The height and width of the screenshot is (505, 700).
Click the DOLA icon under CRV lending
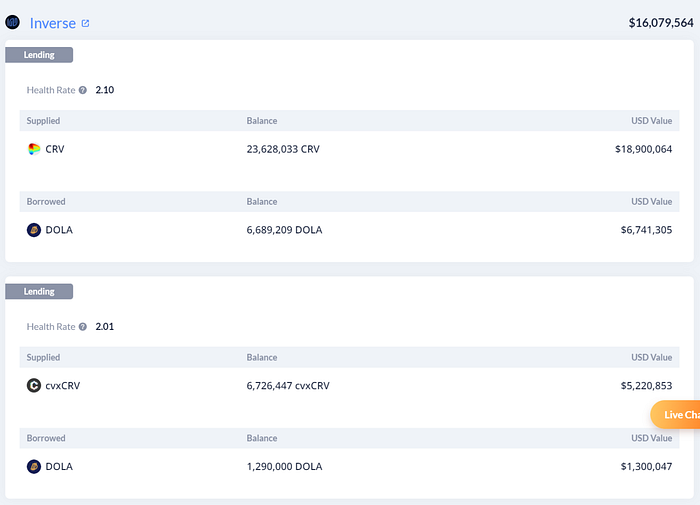point(34,230)
